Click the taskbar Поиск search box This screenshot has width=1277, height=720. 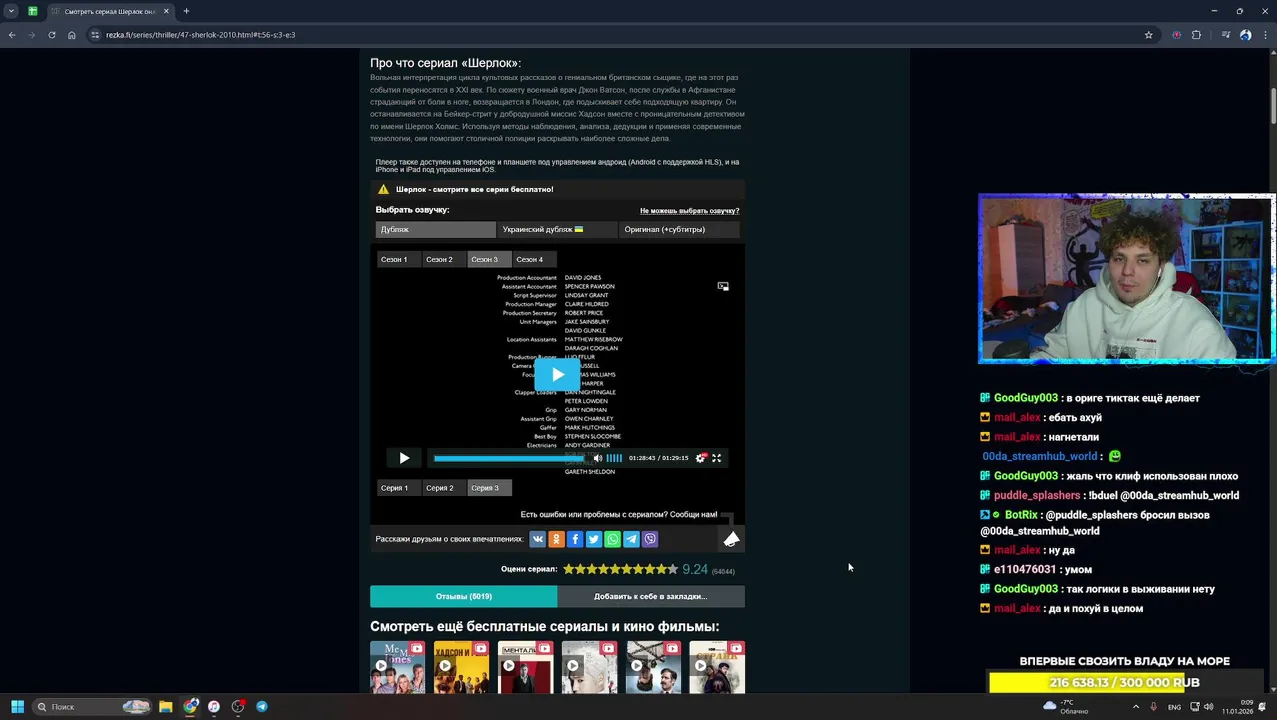[x=92, y=706]
